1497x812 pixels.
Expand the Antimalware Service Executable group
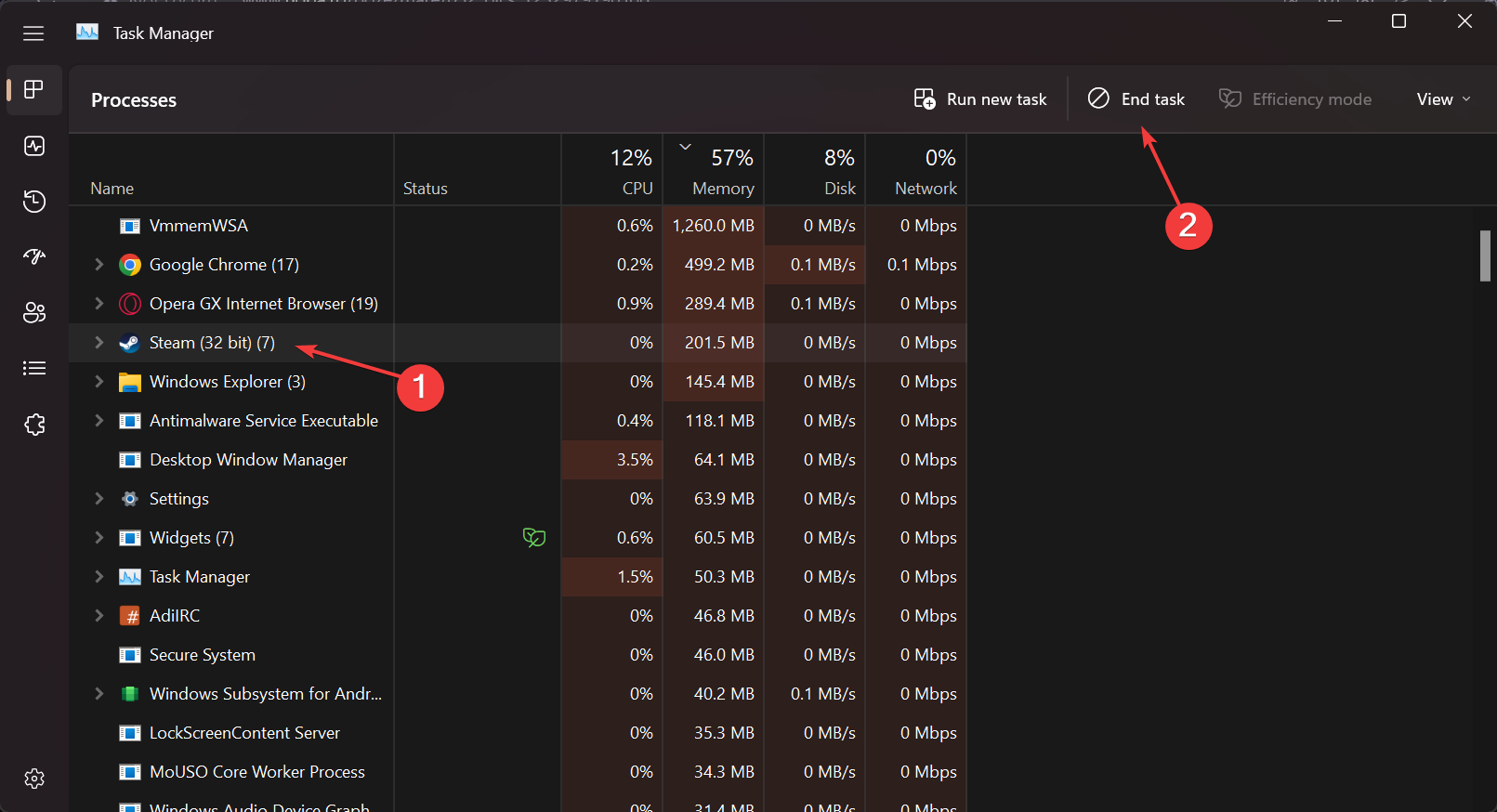(98, 421)
